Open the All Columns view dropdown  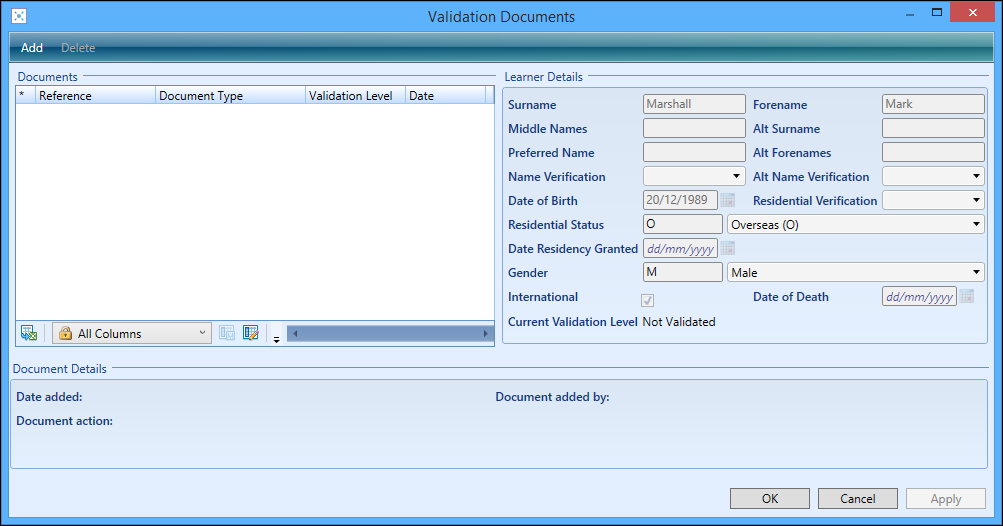coord(132,333)
